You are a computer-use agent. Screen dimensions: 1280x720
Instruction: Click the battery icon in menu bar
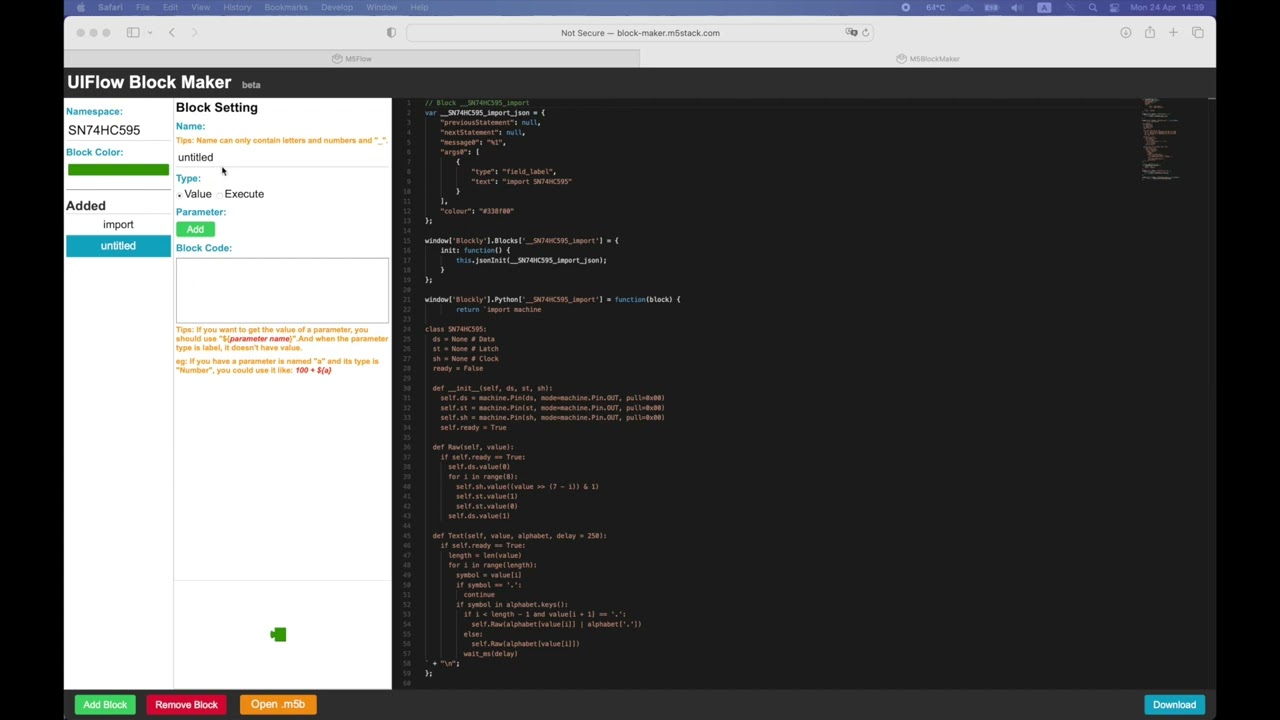point(991,7)
